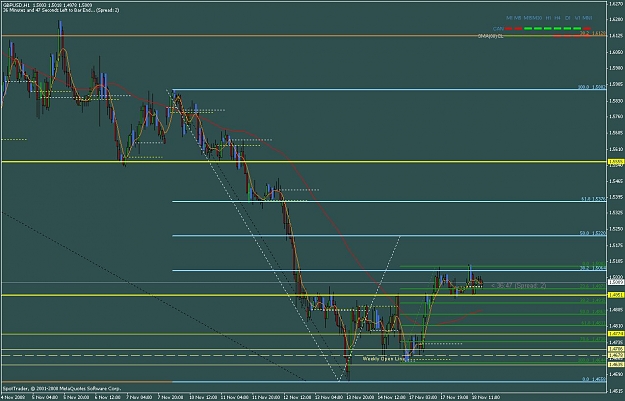Click the yellow 1.4774 price tag

pyautogui.click(x=616, y=333)
